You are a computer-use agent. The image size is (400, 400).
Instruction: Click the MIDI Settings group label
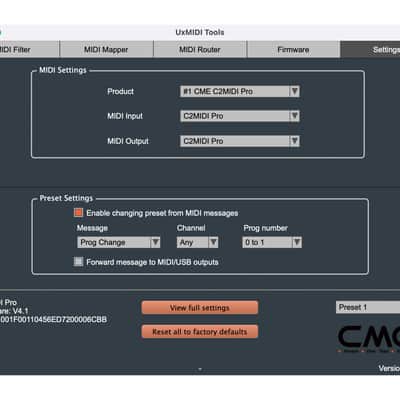click(x=63, y=70)
